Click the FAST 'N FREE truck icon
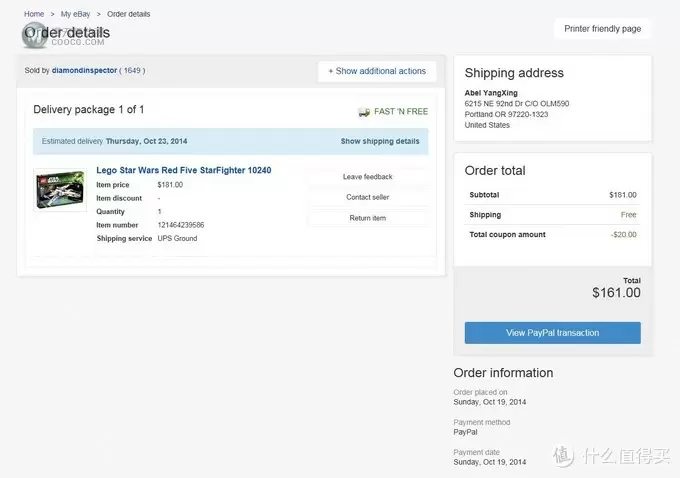The width and height of the screenshot is (680, 478). click(364, 112)
